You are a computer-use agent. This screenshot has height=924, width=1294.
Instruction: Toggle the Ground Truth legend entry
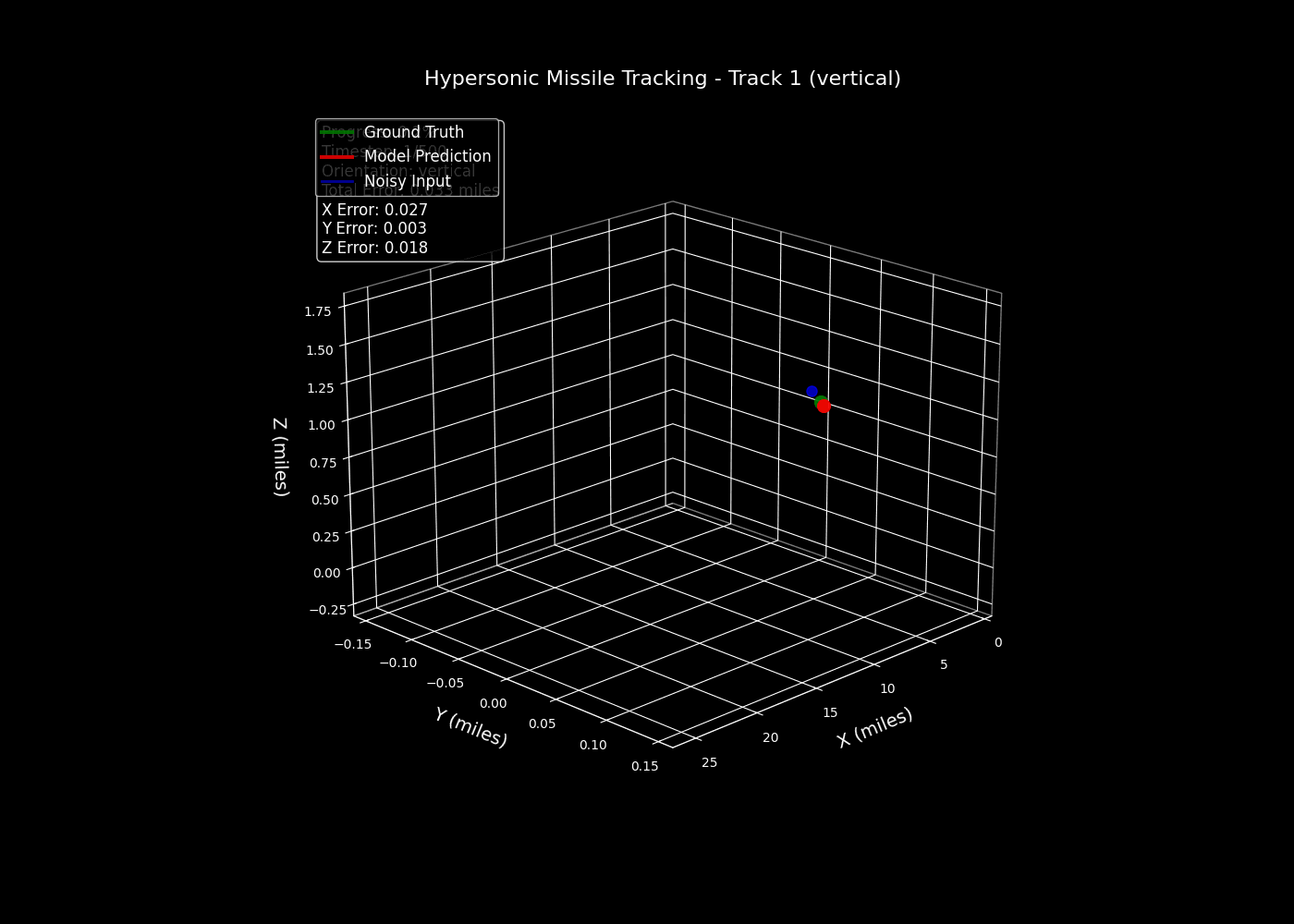(414, 132)
